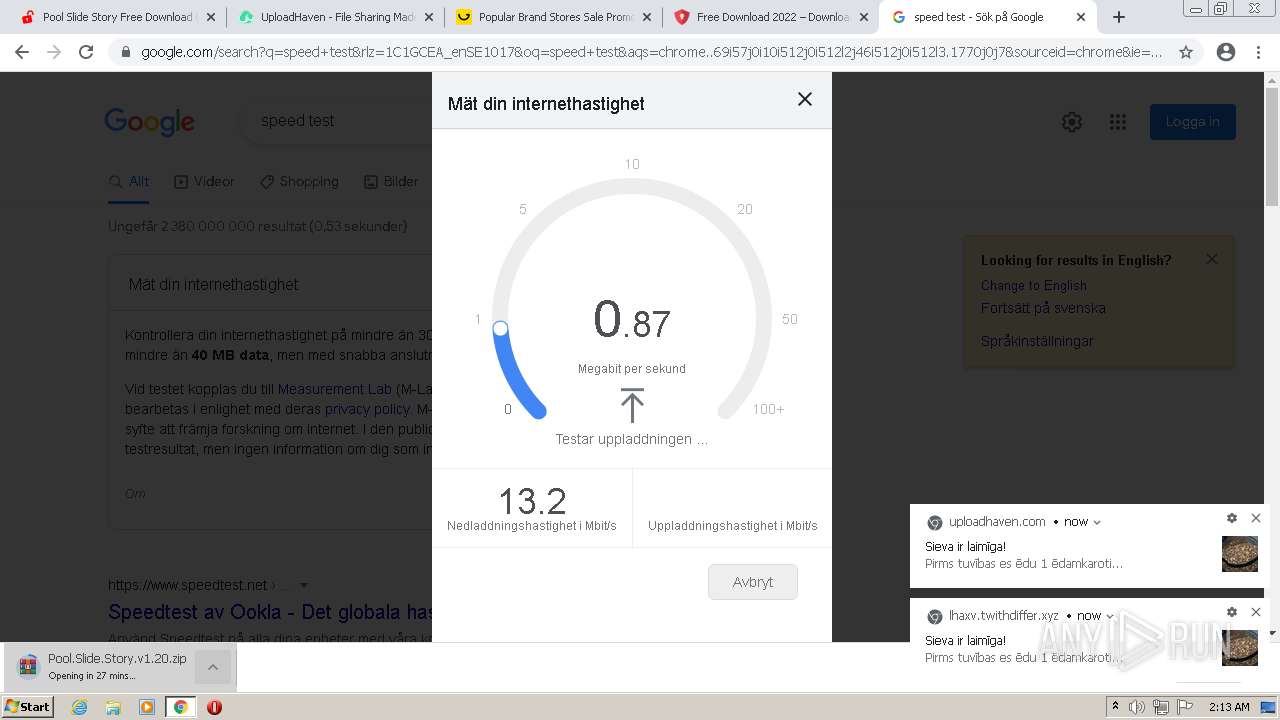1280x720 pixels.
Task: Go back to the previous page
Action: click(x=22, y=52)
